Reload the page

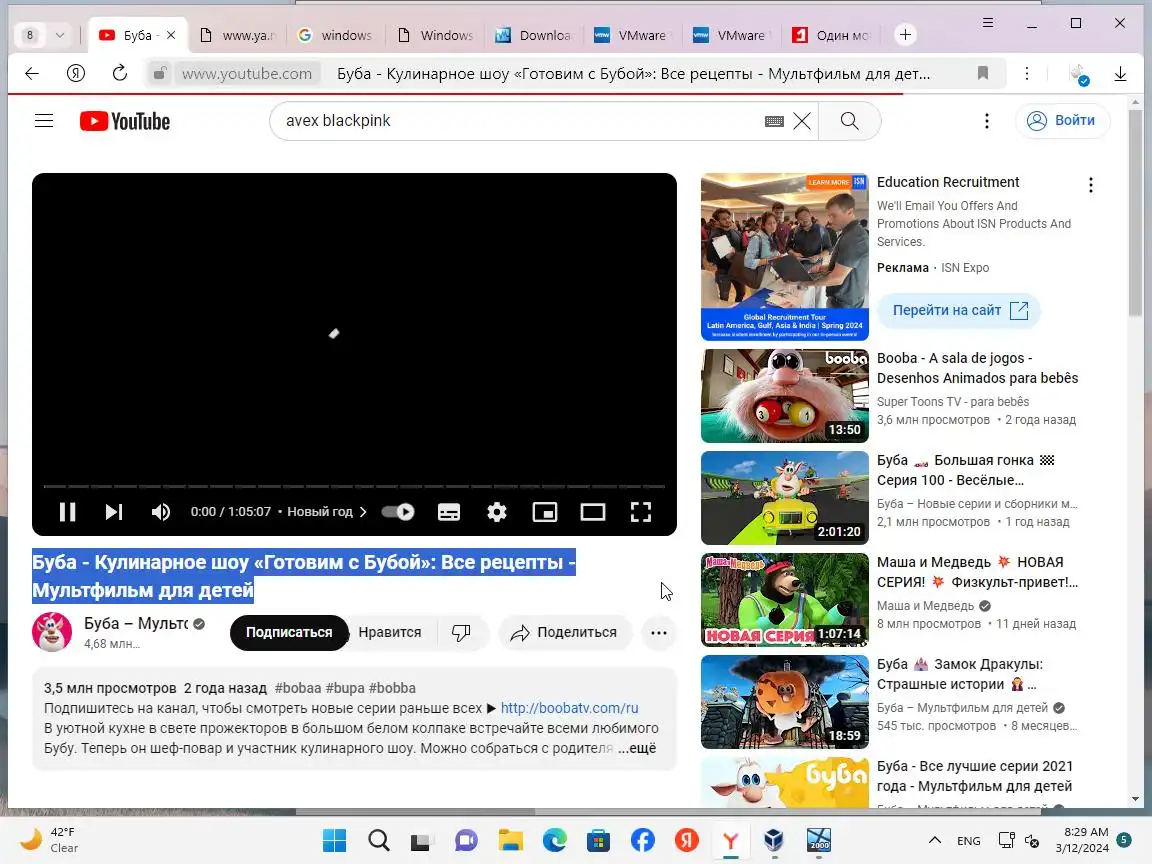coord(120,73)
